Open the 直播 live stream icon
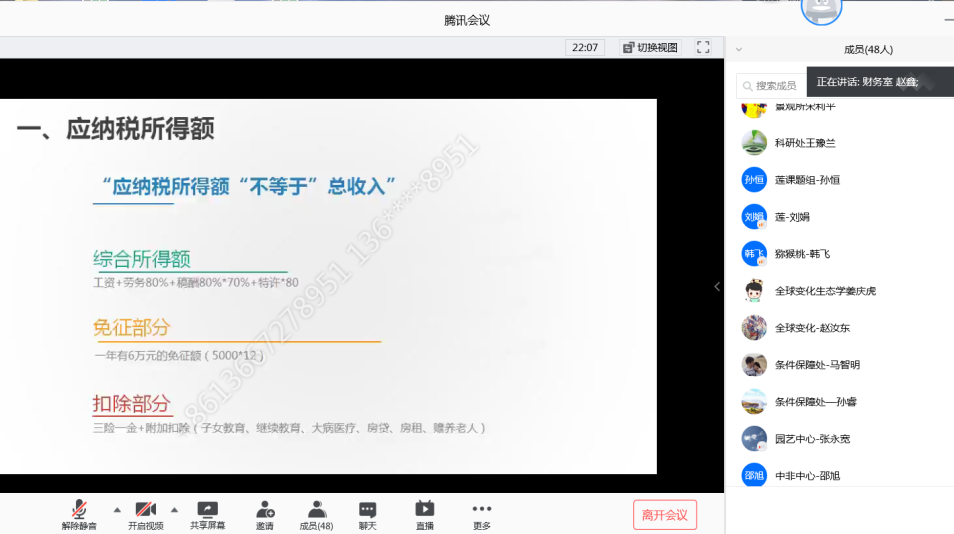 (425, 514)
